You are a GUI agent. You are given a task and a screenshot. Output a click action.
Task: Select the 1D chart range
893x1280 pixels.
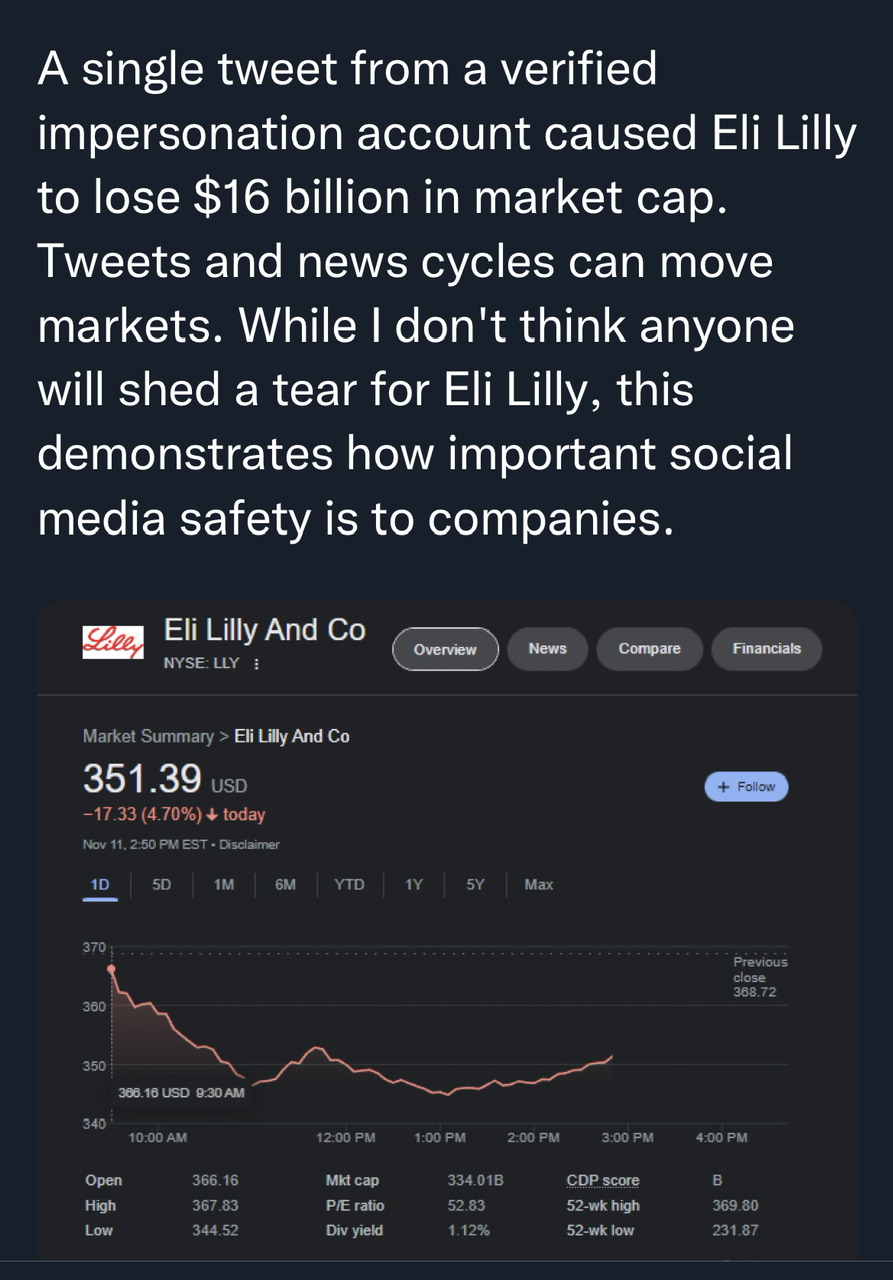click(x=100, y=884)
